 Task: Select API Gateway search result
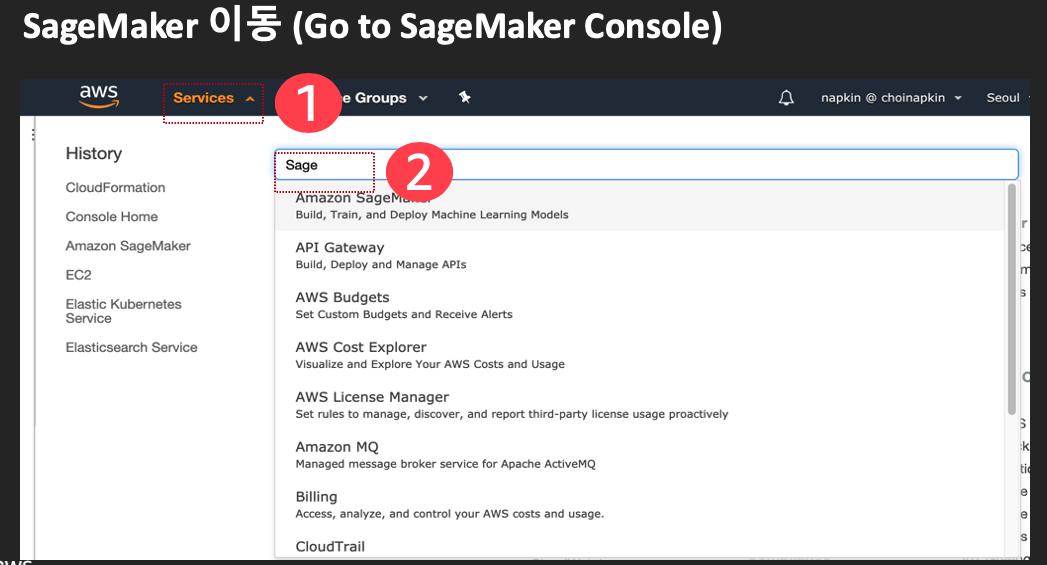(639, 256)
